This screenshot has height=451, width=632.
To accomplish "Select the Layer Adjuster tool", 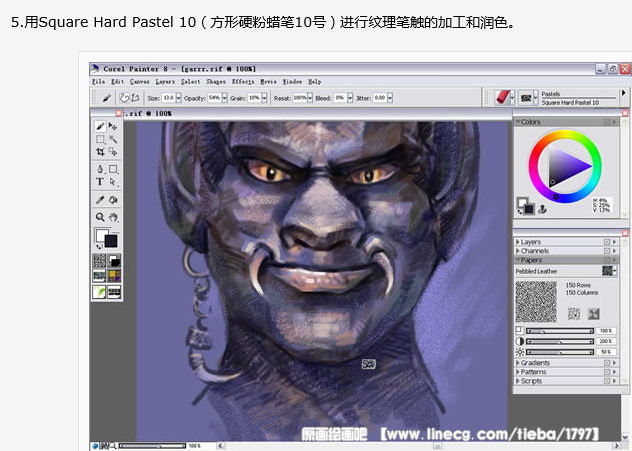I will pos(113,127).
